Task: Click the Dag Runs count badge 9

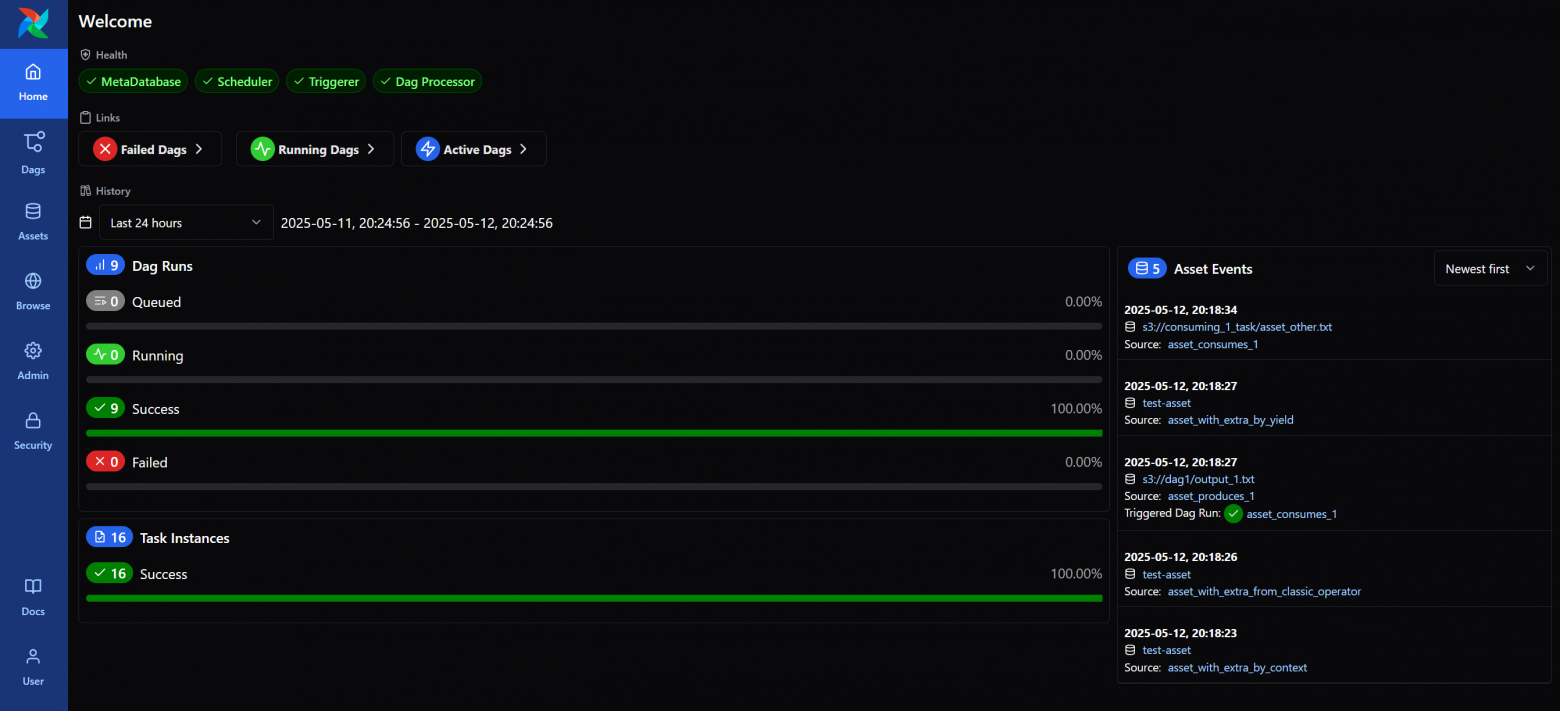Action: (105, 265)
